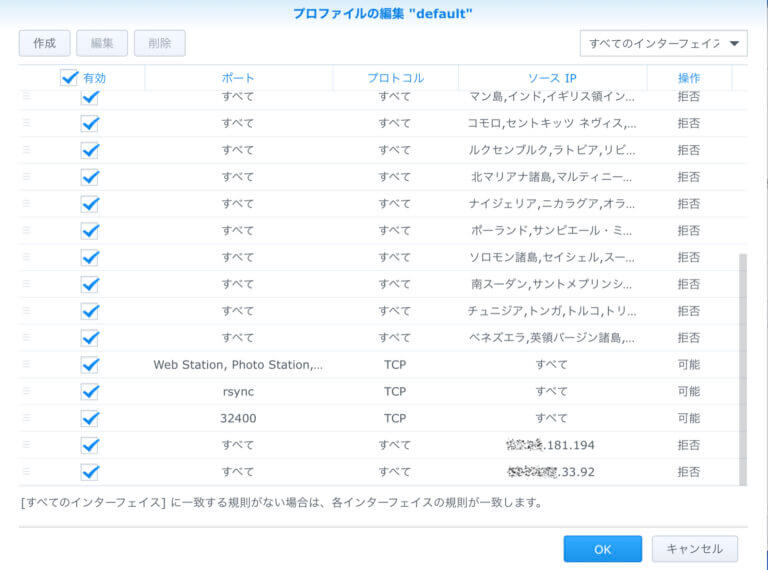768x570 pixels.
Task: Confirm with the OK button
Action: 602,549
